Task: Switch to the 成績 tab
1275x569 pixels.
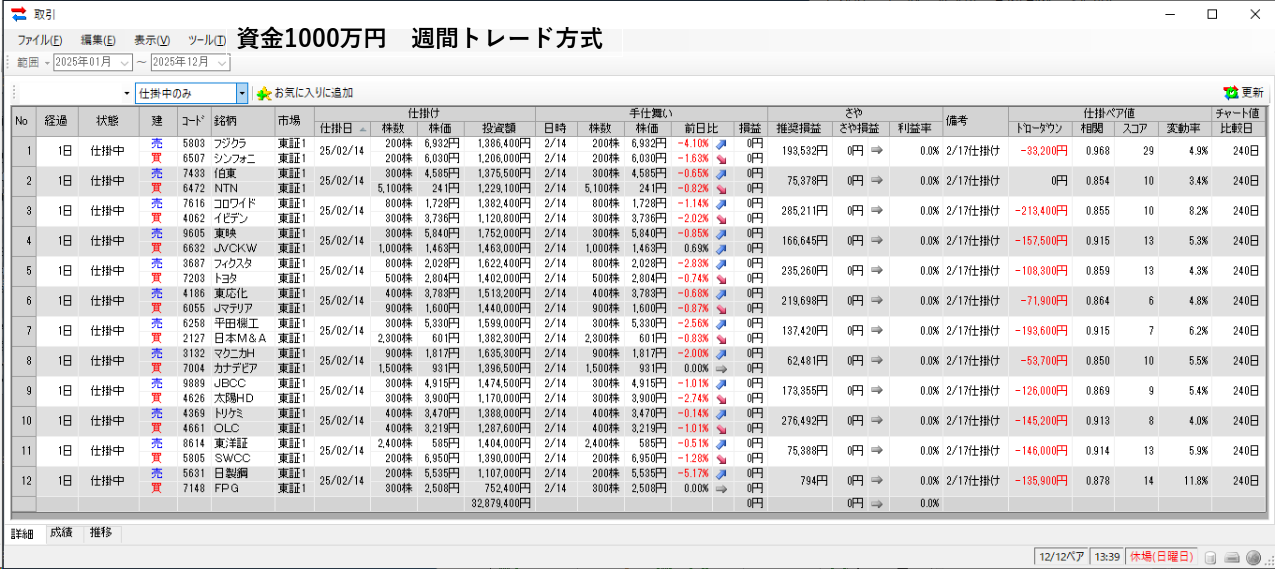Action: [62, 533]
